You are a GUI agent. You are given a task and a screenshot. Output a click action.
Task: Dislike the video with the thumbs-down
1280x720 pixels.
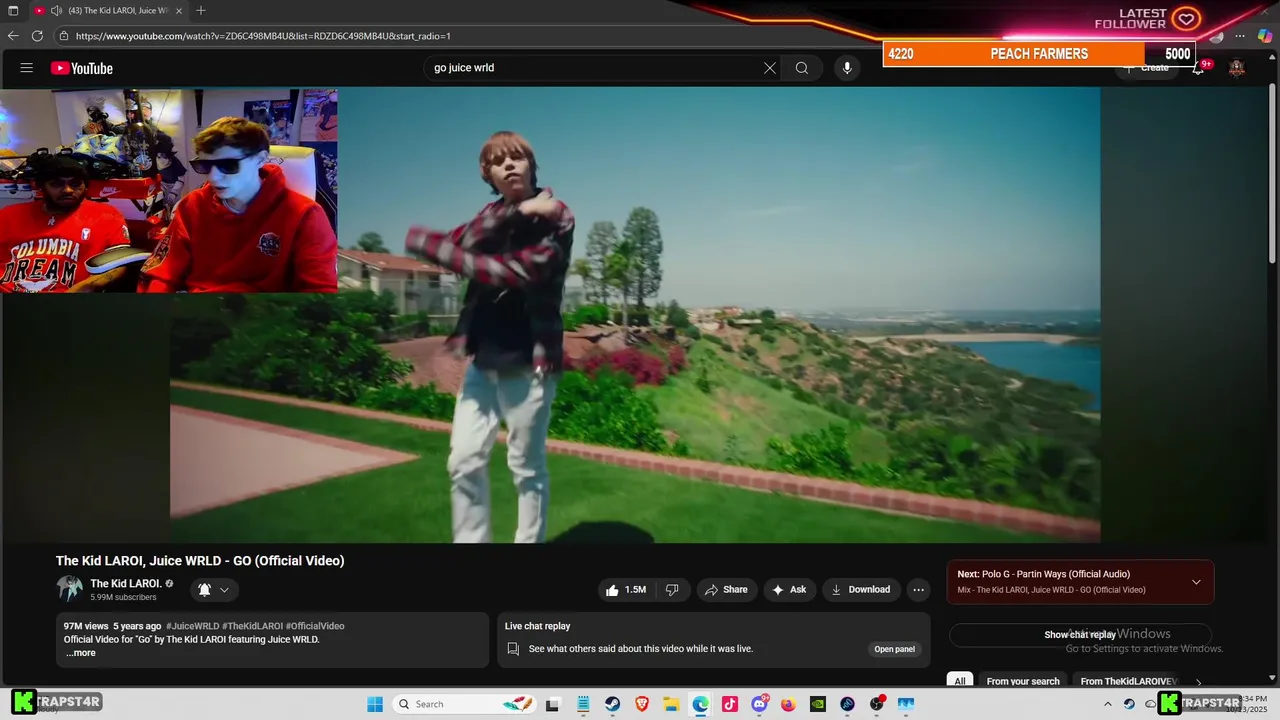click(672, 590)
